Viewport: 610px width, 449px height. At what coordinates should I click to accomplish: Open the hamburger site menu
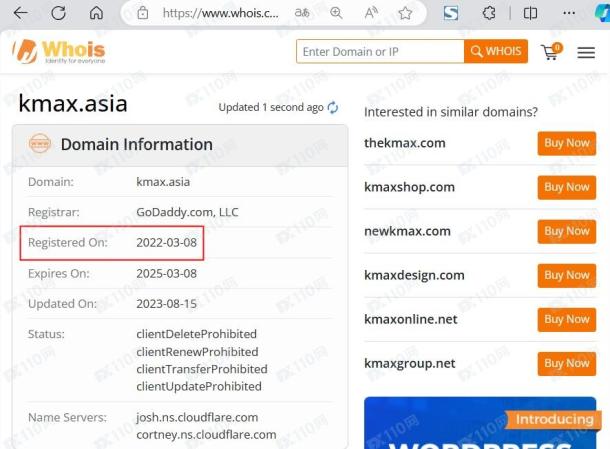(586, 52)
